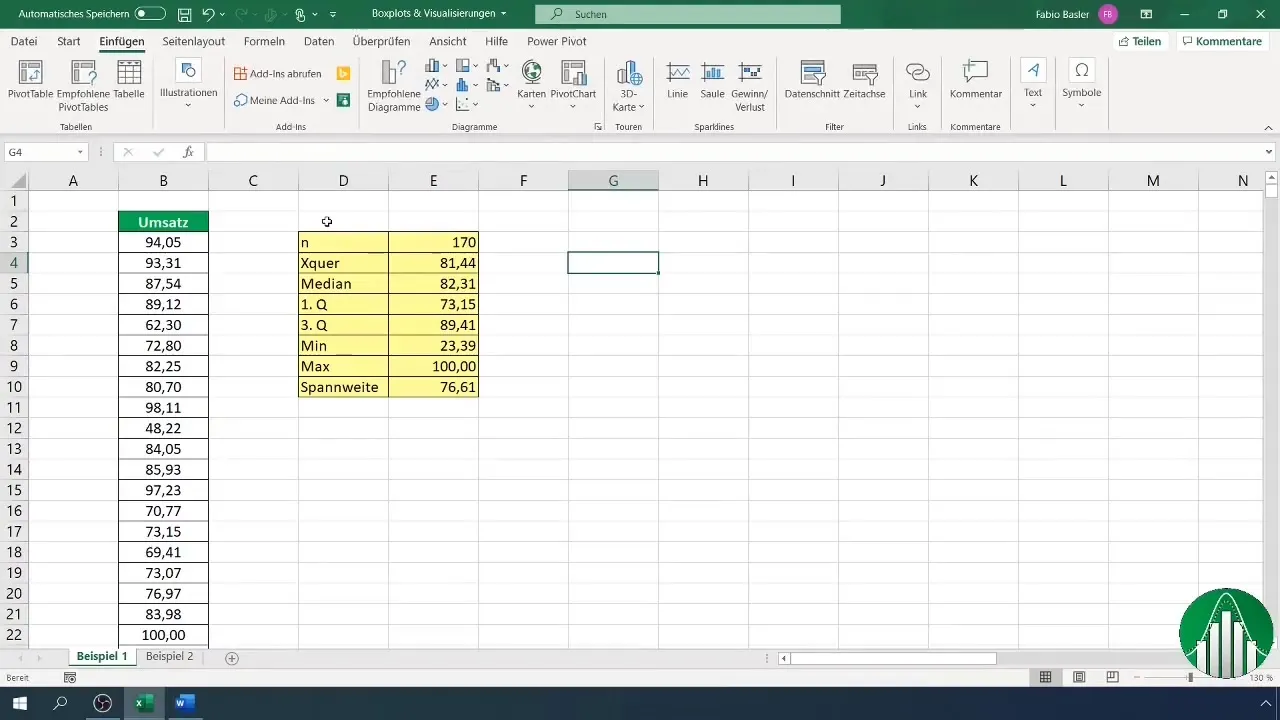Switch to the Überprüfen tab
The image size is (1280, 720).
point(381,41)
